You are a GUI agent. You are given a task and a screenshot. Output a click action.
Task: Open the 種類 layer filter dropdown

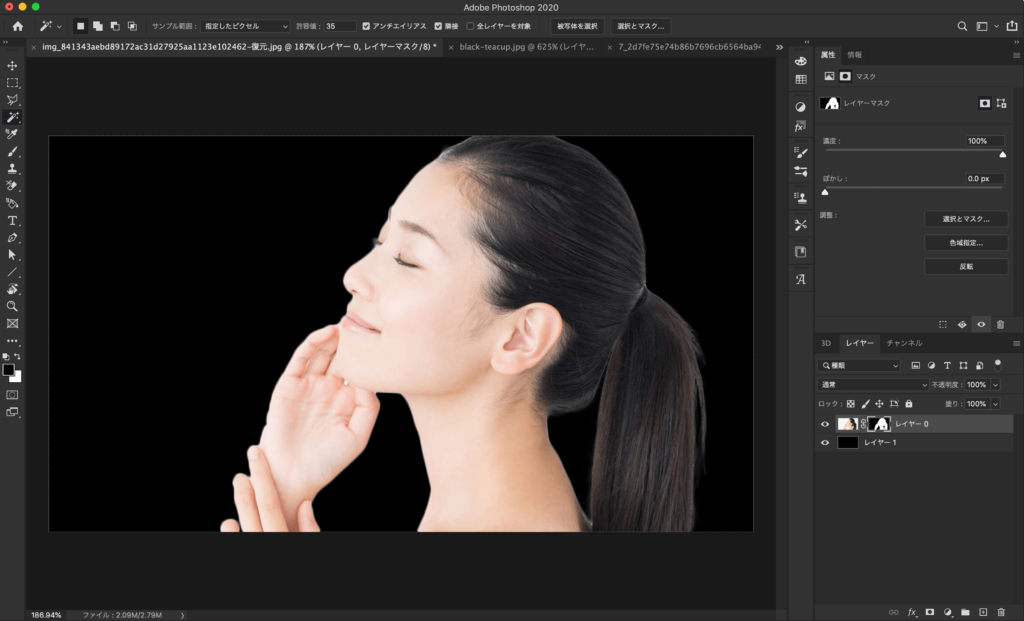click(859, 366)
